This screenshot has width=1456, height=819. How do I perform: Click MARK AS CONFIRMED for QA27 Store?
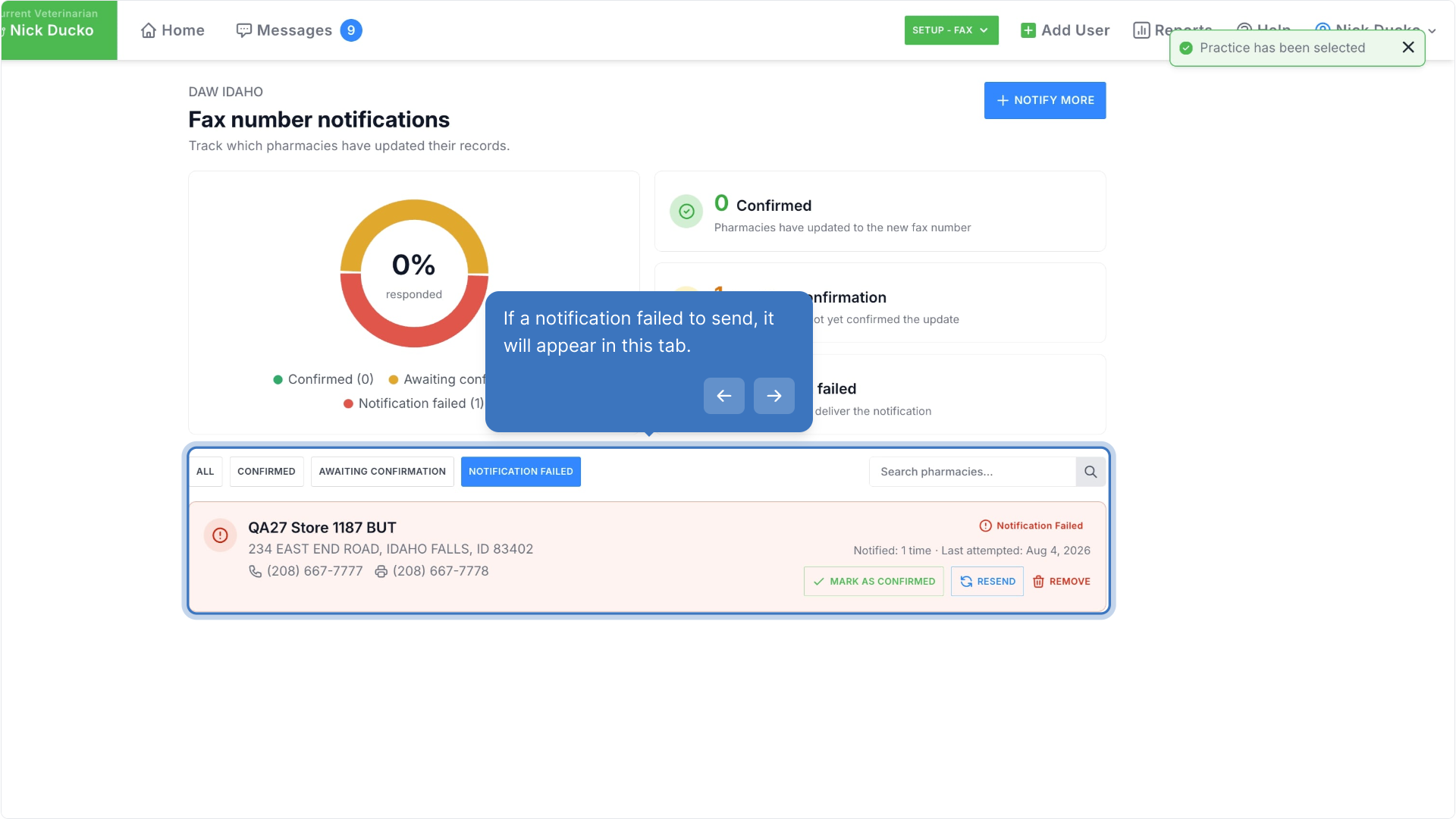tap(874, 582)
